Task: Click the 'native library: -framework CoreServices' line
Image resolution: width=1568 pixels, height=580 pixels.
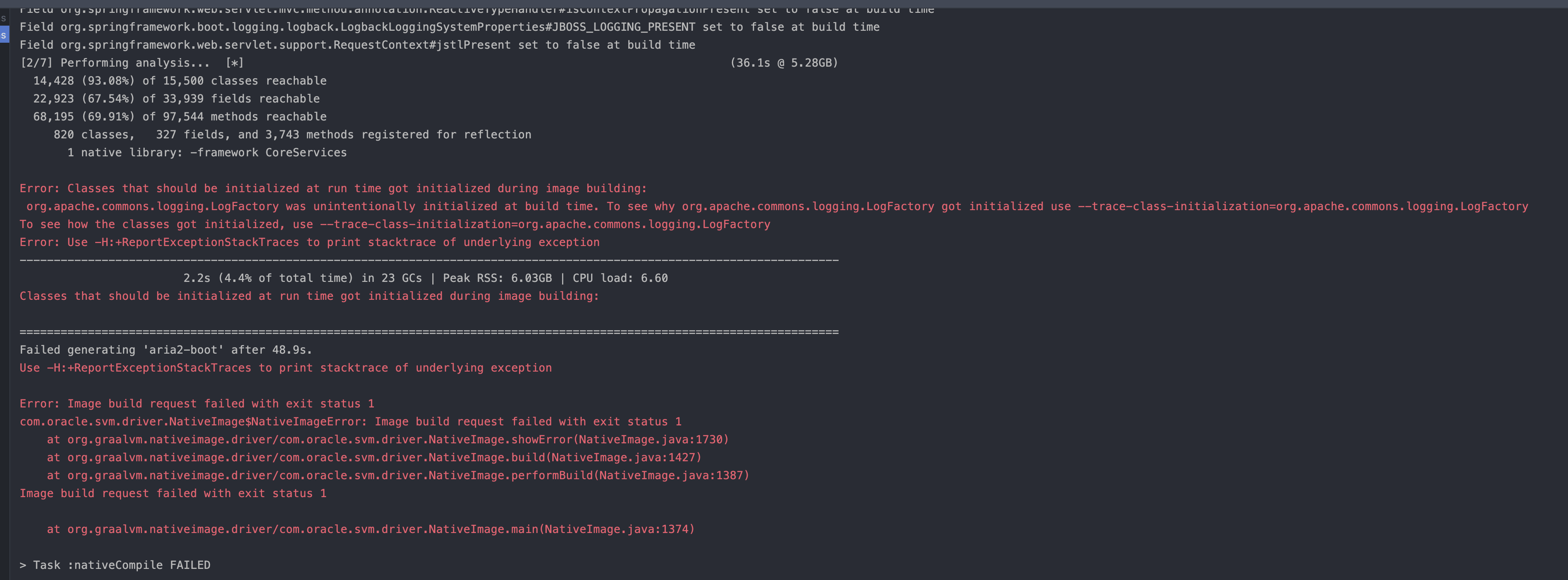Action: pyautogui.click(x=207, y=152)
